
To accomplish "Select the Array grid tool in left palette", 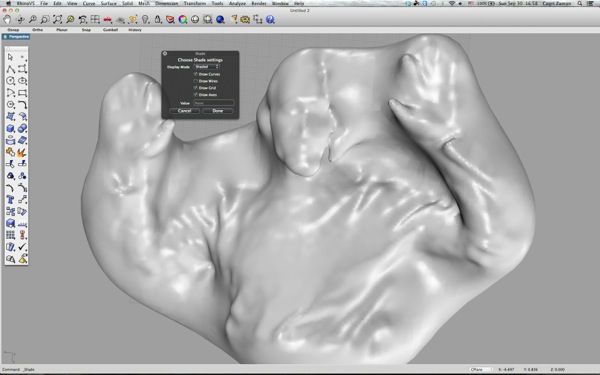I will (x=10, y=235).
